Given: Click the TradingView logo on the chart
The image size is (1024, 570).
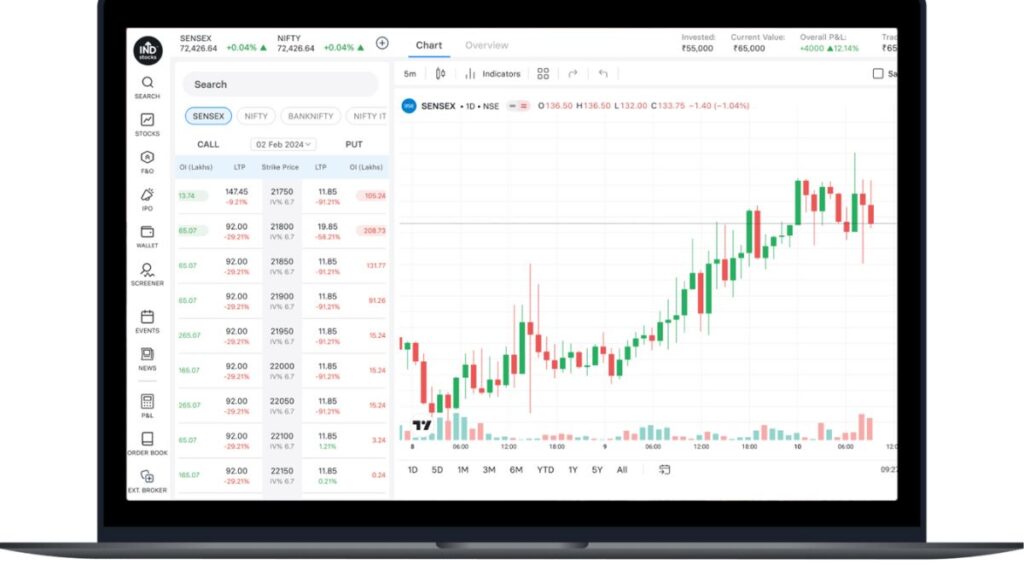Looking at the screenshot, I should [422, 425].
